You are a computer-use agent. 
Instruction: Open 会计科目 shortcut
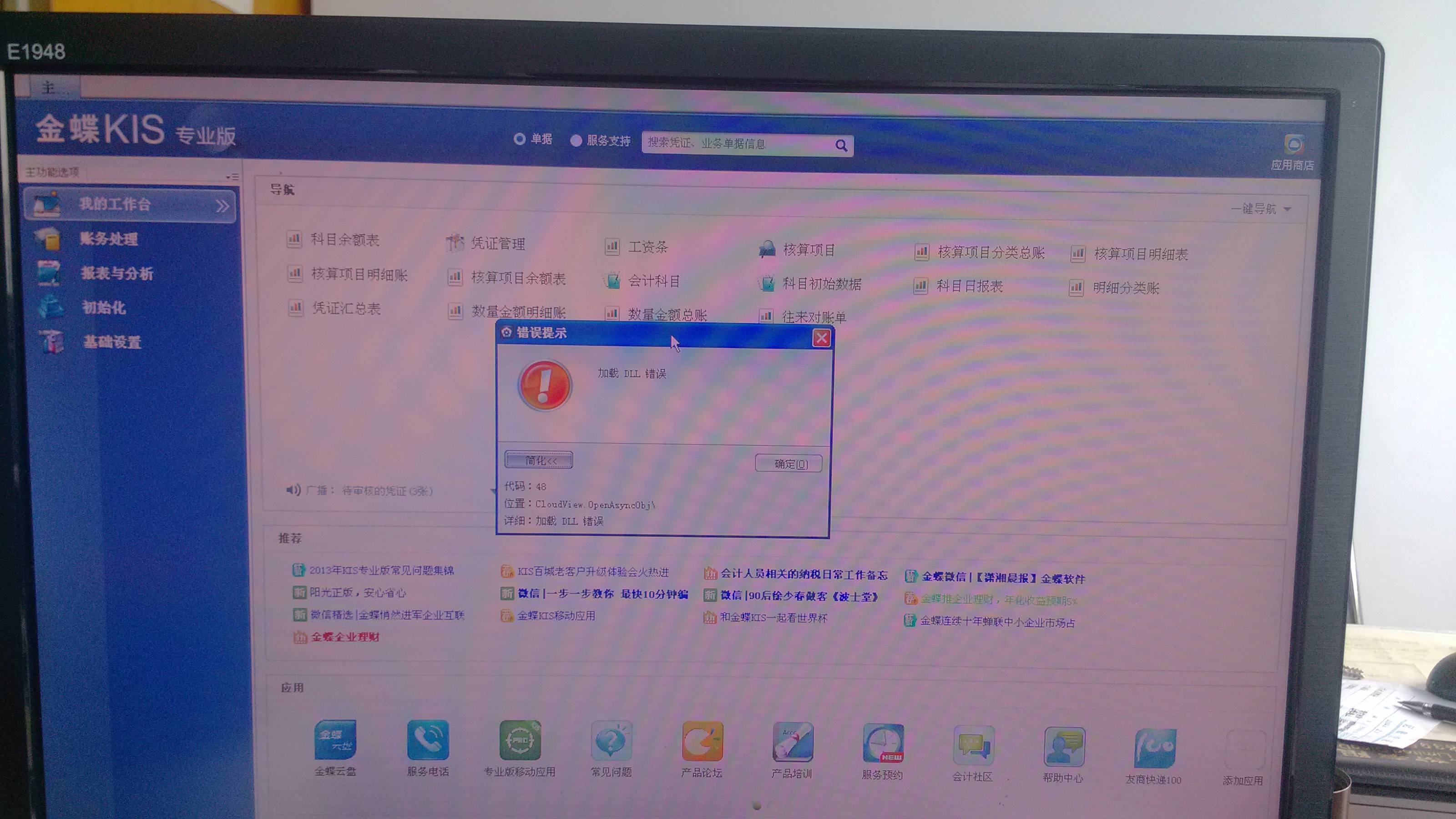(642, 280)
